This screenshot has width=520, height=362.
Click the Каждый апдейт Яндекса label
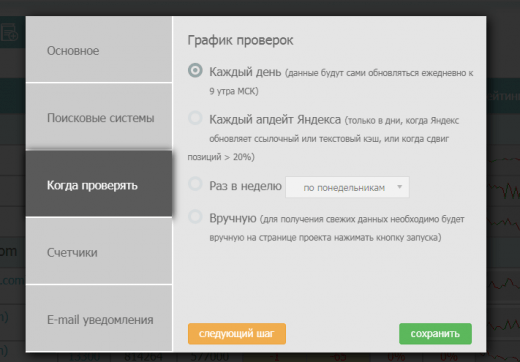coord(275,119)
